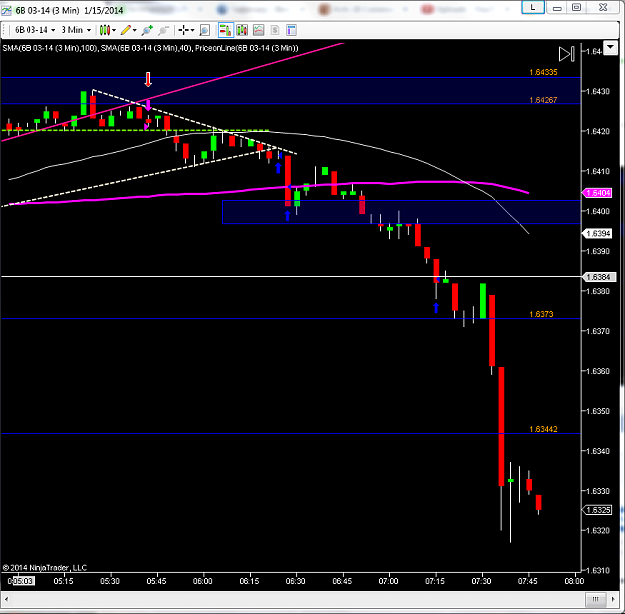Viewport: 625px width, 614px height.
Task: Click the 1.6420 price axis label
Action: click(598, 131)
